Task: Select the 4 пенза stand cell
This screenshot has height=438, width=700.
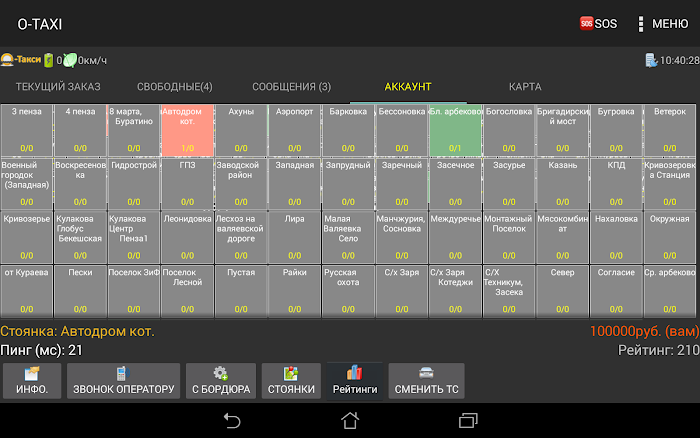Action: tap(80, 130)
